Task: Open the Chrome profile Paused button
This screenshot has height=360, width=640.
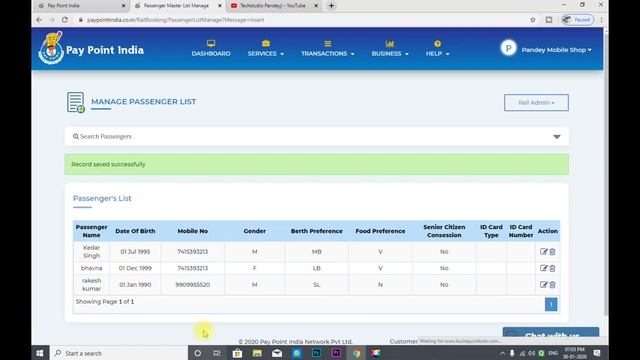Action: (x=577, y=20)
